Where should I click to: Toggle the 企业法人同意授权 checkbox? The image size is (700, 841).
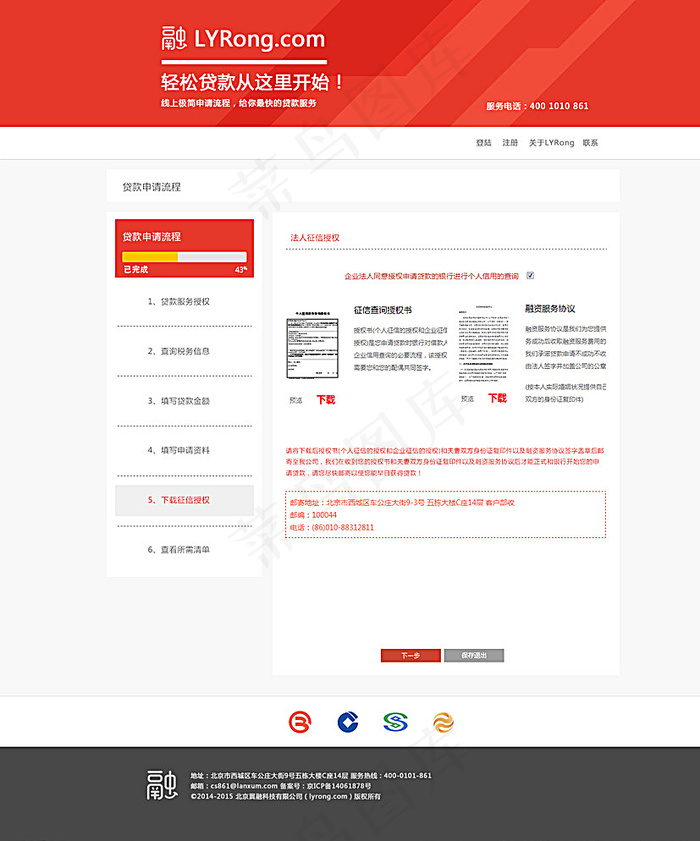tap(530, 275)
